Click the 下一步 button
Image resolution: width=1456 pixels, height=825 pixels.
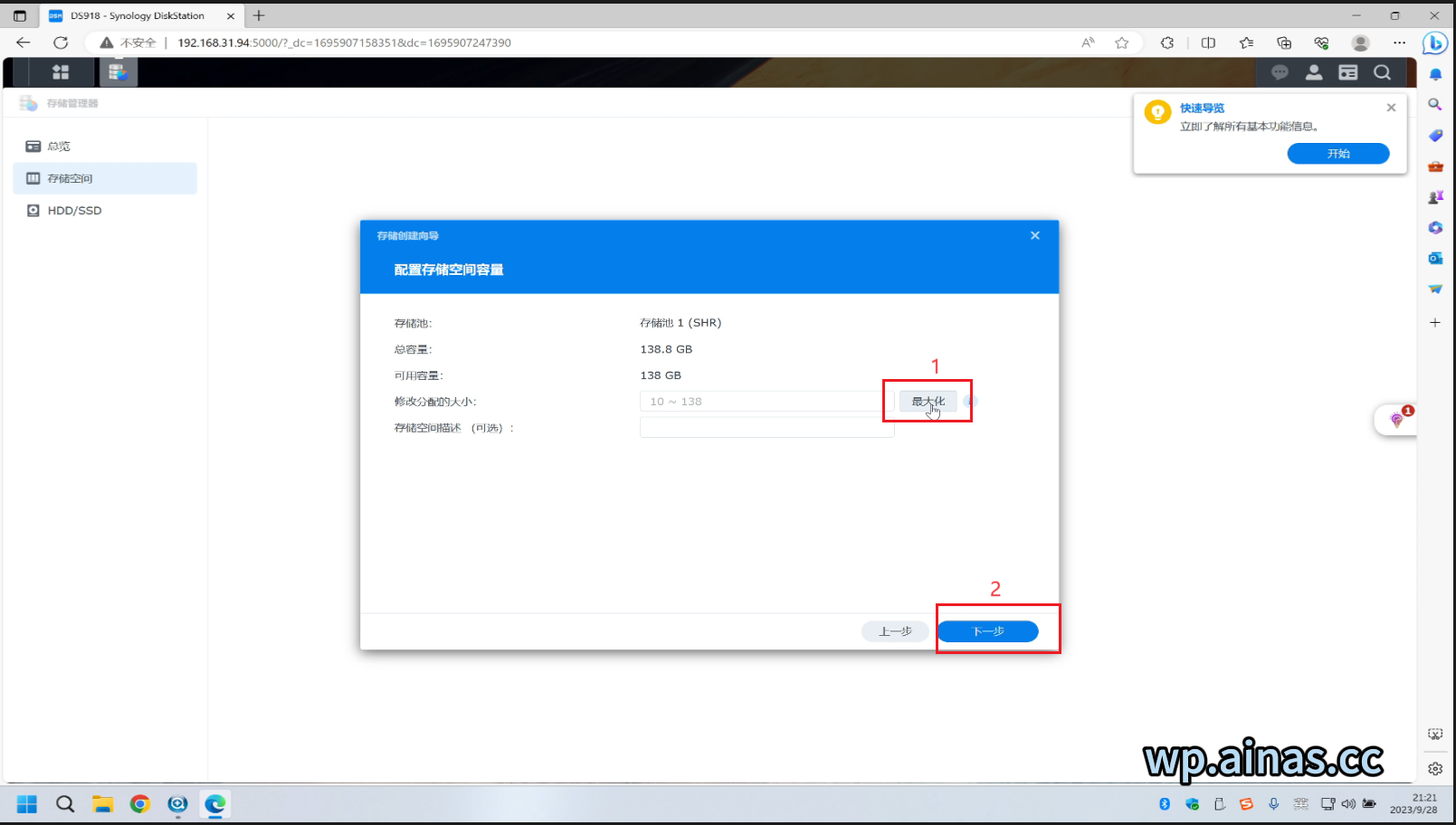point(987,631)
